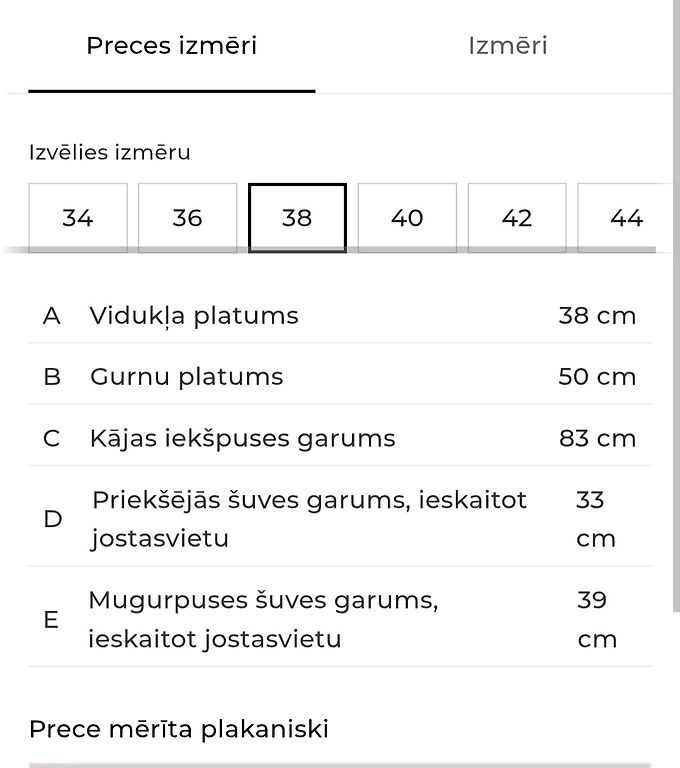The height and width of the screenshot is (768, 680).
Task: Pick size 40
Action: (x=407, y=218)
